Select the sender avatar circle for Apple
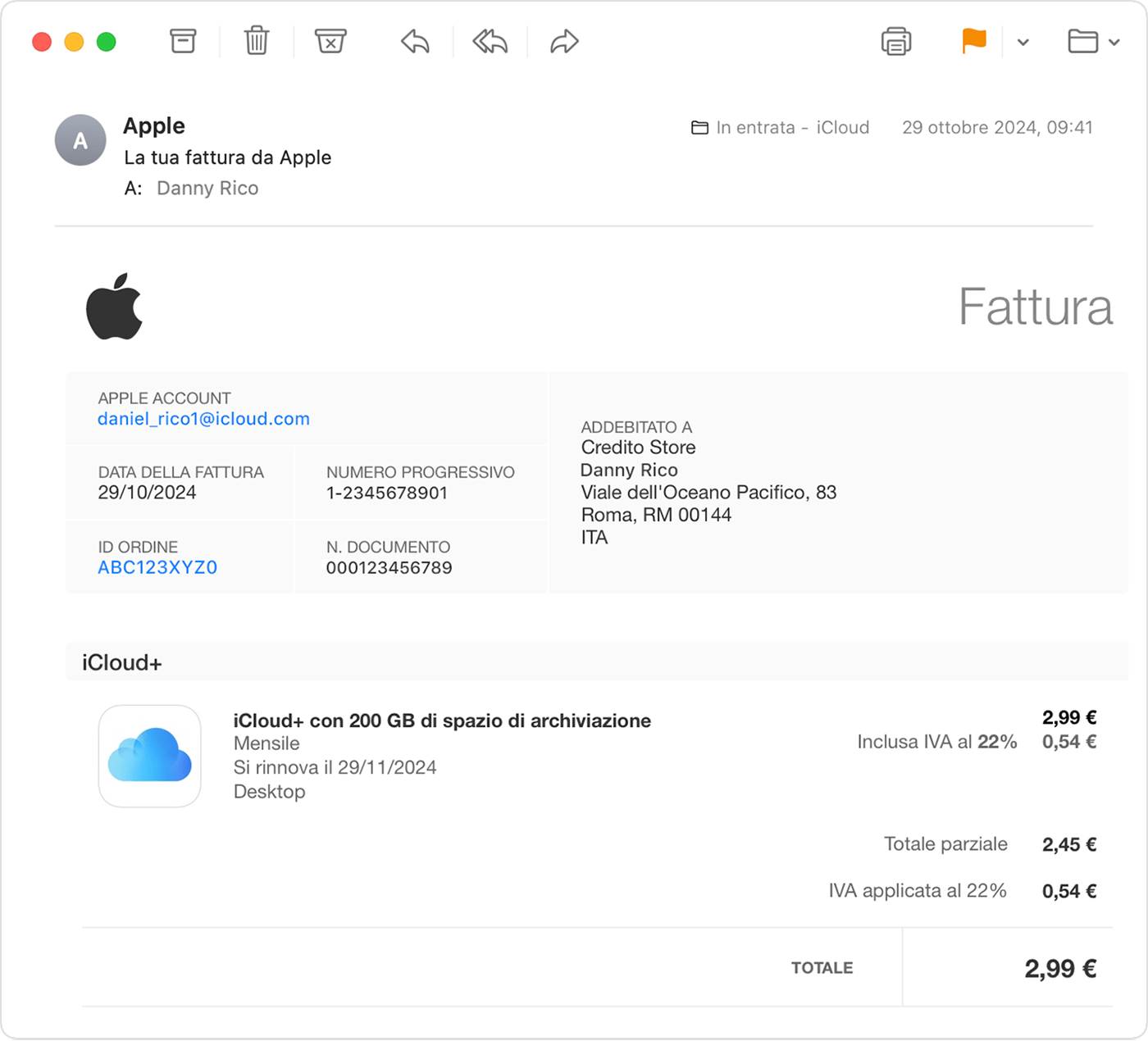The image size is (1148, 1041). click(x=80, y=140)
